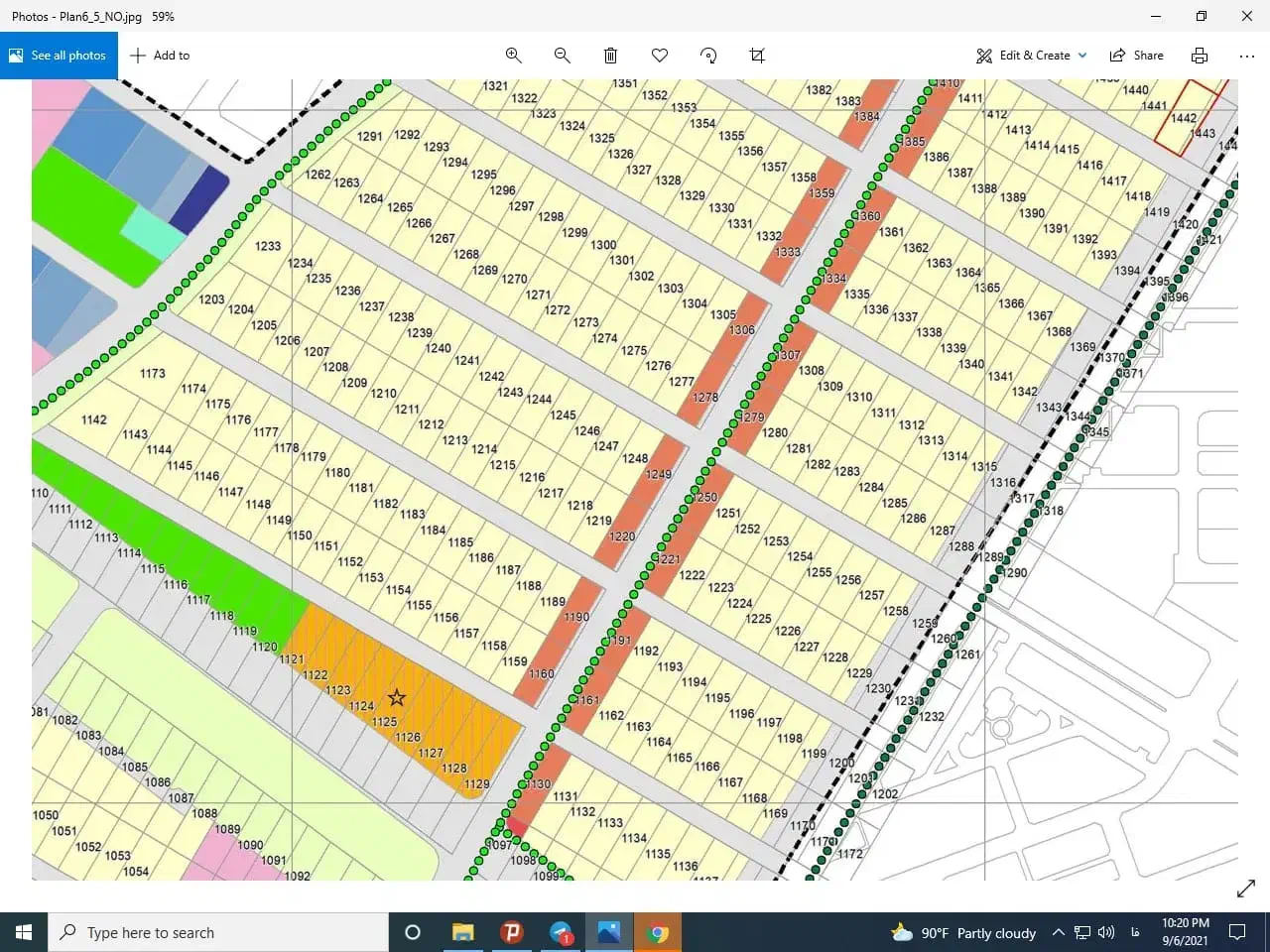Show hidden system tray icons chevron
This screenshot has width=1270, height=952.
(x=1058, y=932)
